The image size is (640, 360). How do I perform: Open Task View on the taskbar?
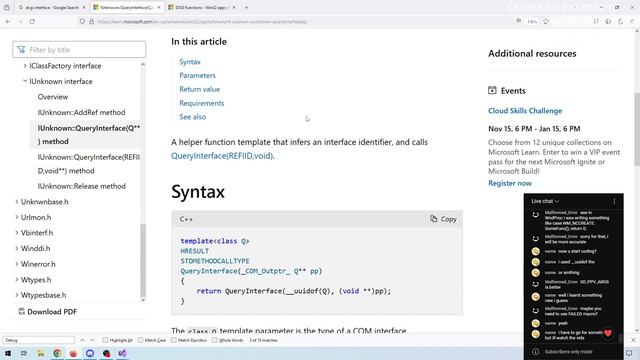[x=24, y=353]
